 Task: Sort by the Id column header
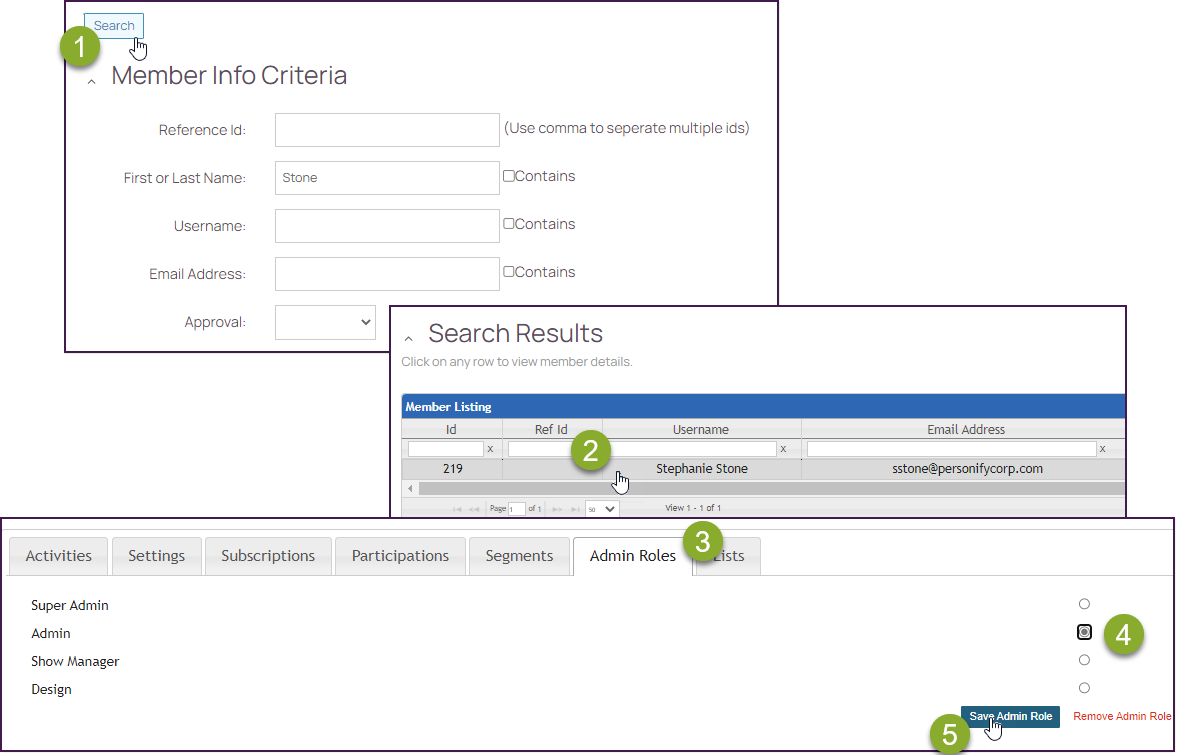click(451, 429)
